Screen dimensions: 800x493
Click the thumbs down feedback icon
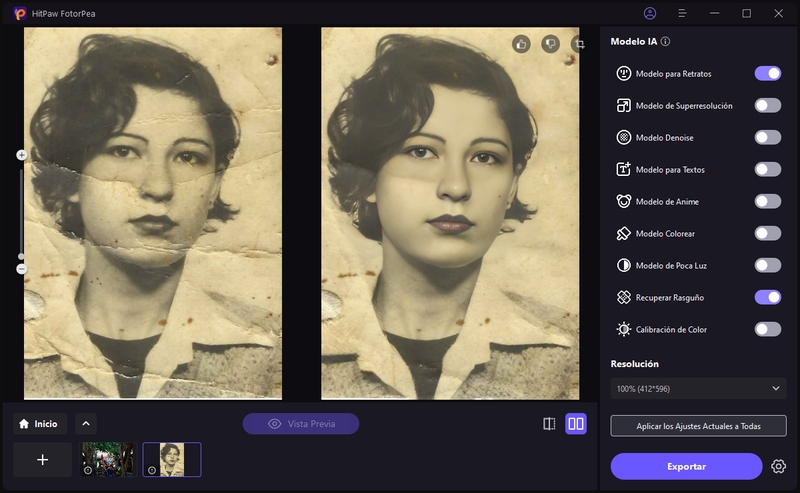click(551, 44)
